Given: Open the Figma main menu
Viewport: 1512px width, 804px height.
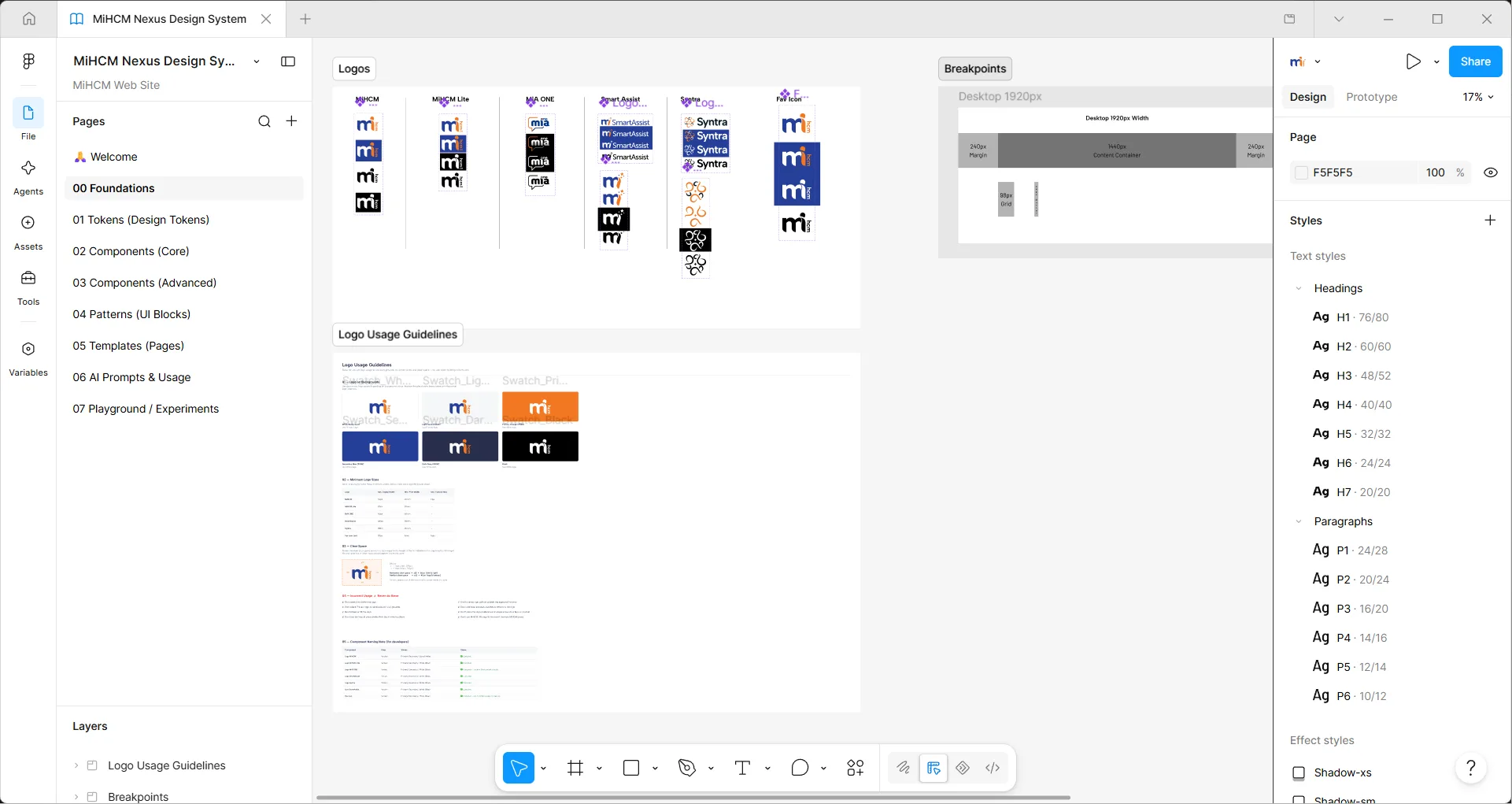Looking at the screenshot, I should 28,61.
